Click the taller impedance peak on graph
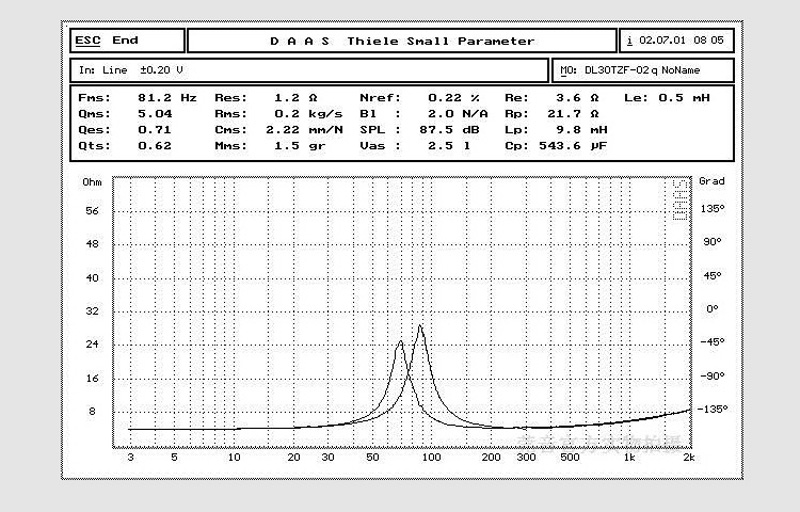This screenshot has height=512, width=800. pyautogui.click(x=420, y=326)
